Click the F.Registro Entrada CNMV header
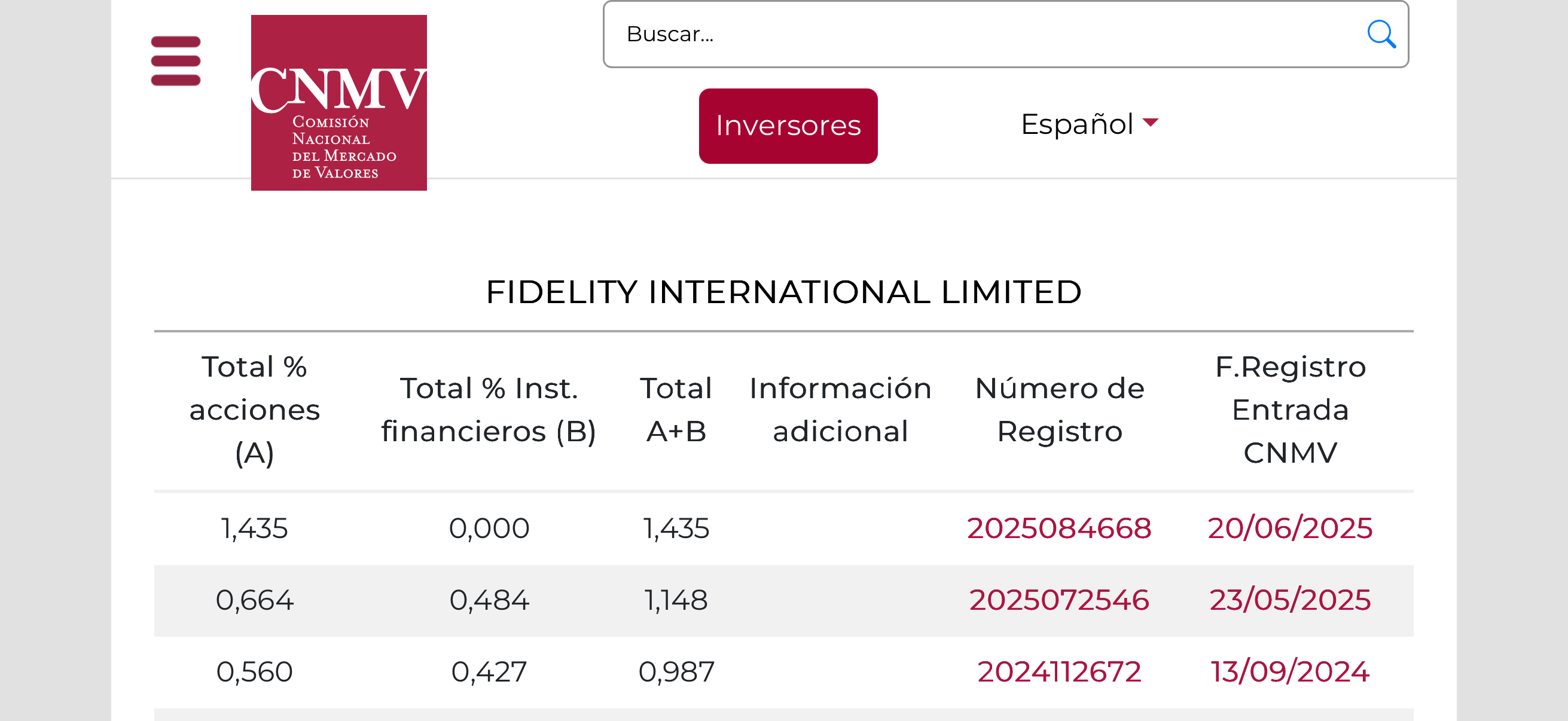Image resolution: width=1568 pixels, height=721 pixels. [1291, 410]
